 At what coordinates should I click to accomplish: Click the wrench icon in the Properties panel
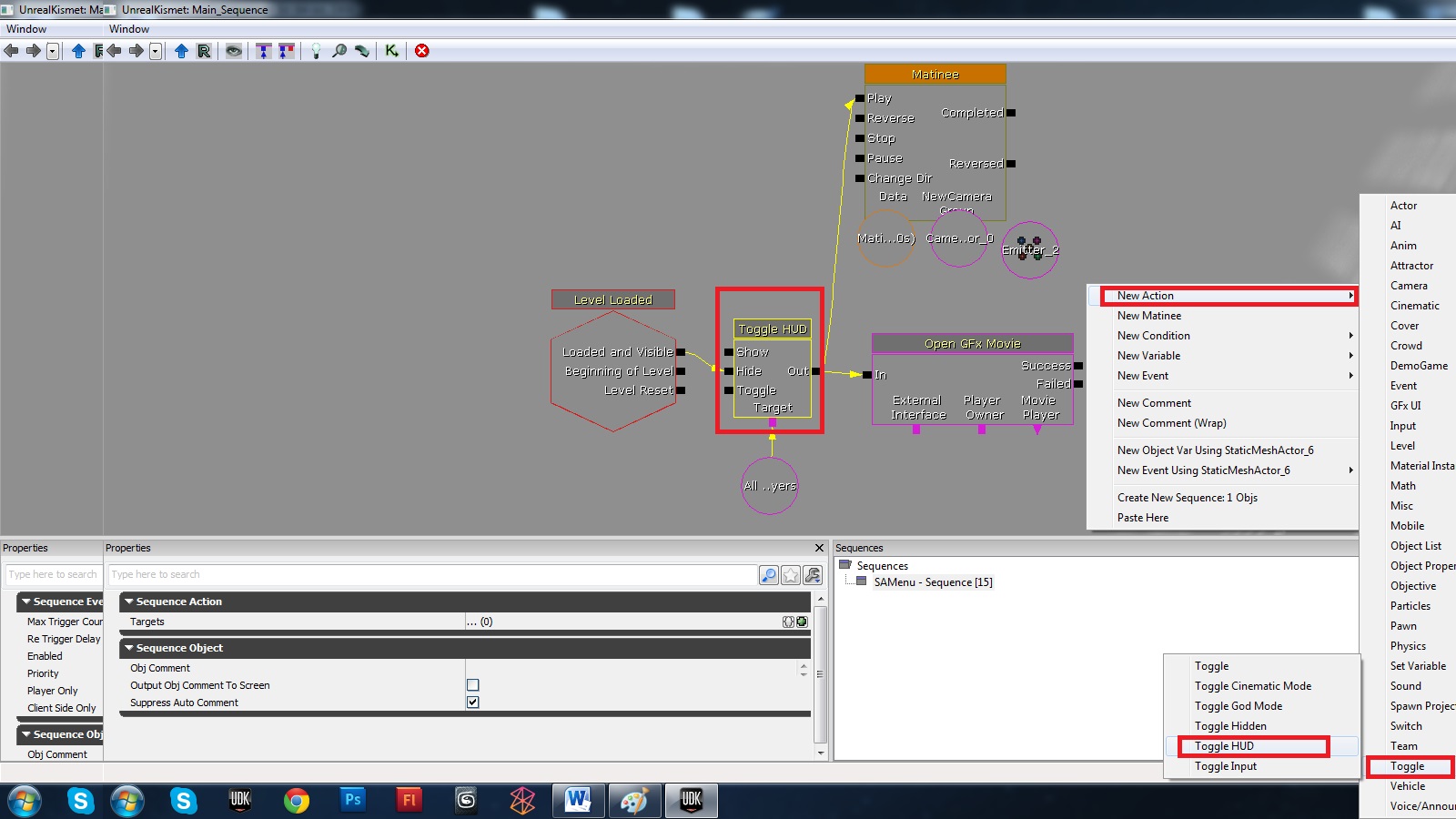click(813, 575)
